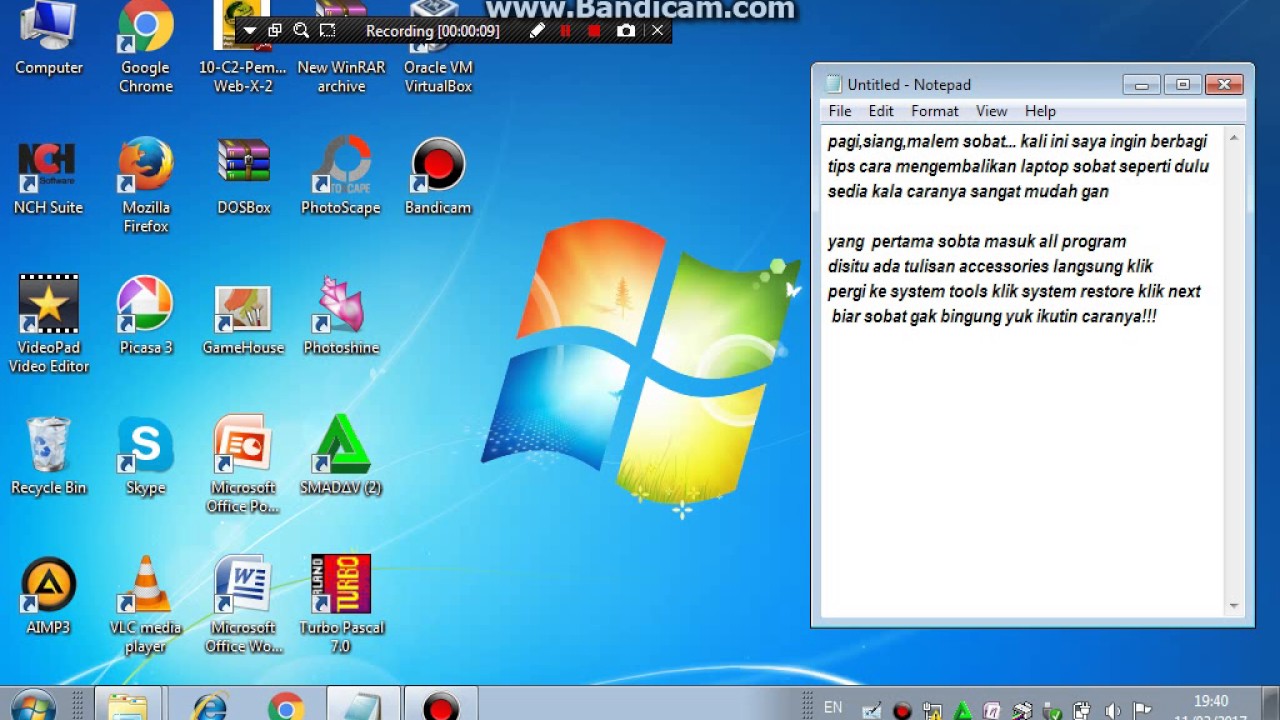Minimize the Notepad window
This screenshot has width=1280, height=720.
pyautogui.click(x=1141, y=85)
